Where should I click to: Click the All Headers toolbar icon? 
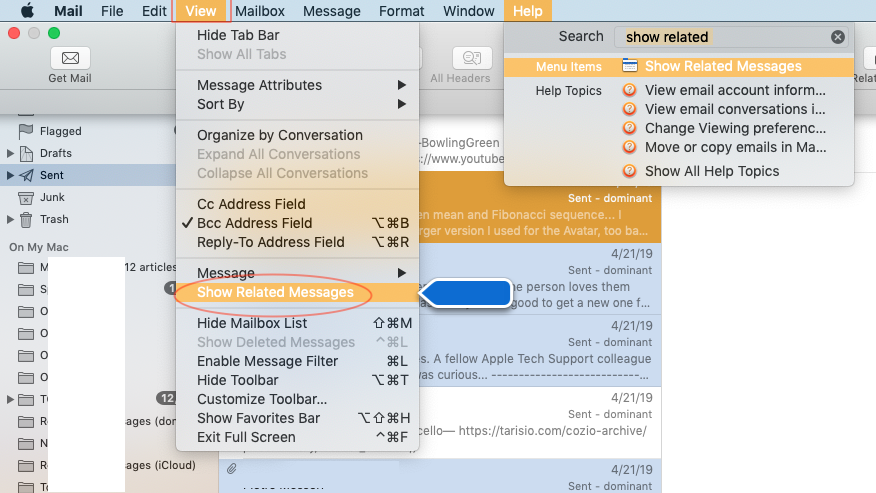pos(472,58)
